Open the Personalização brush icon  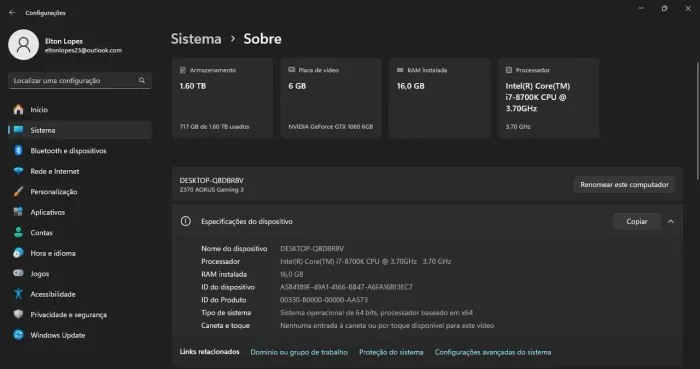[18, 191]
